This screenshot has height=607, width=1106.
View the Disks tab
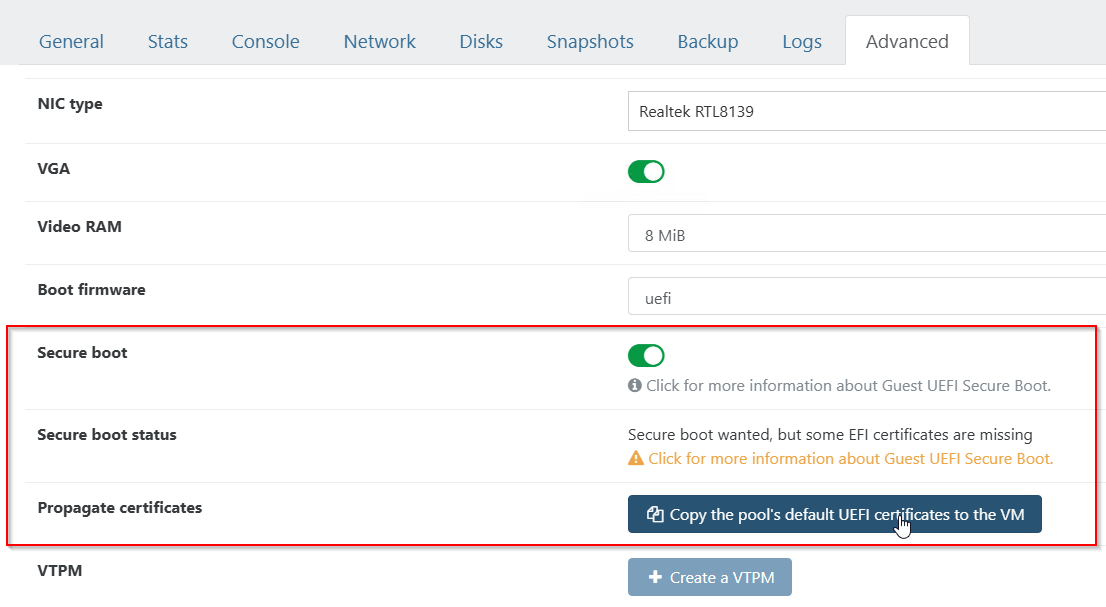click(481, 42)
